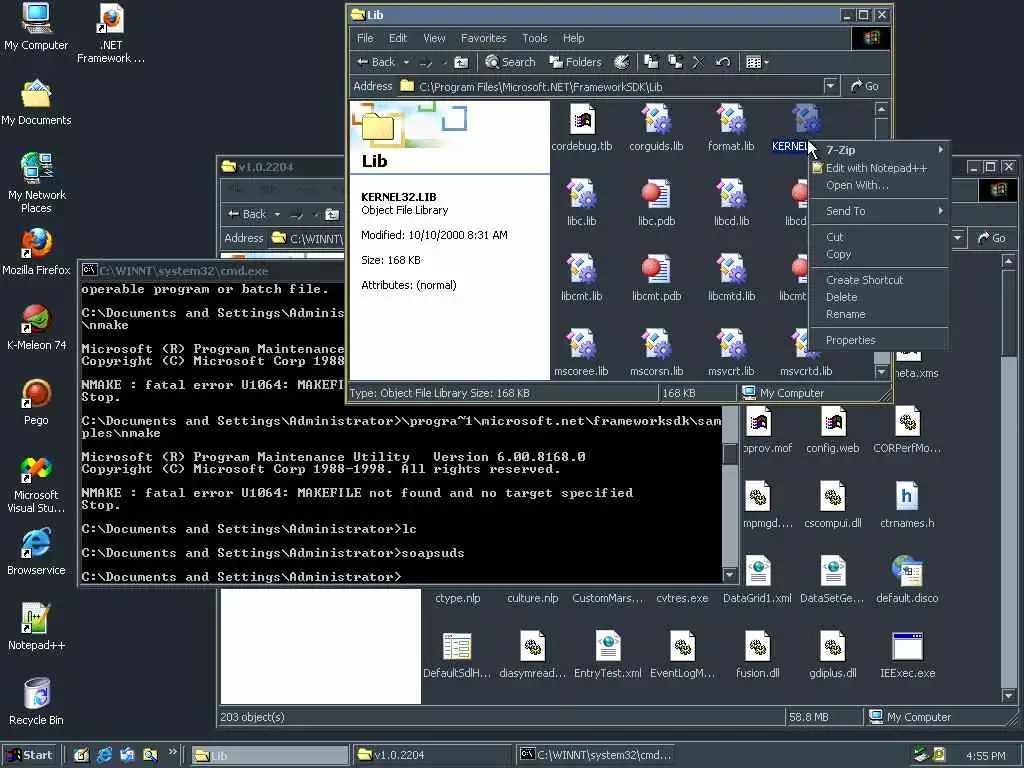
Task: Click v1.0.2204 window scroll down arrow
Action: pos(1008,696)
